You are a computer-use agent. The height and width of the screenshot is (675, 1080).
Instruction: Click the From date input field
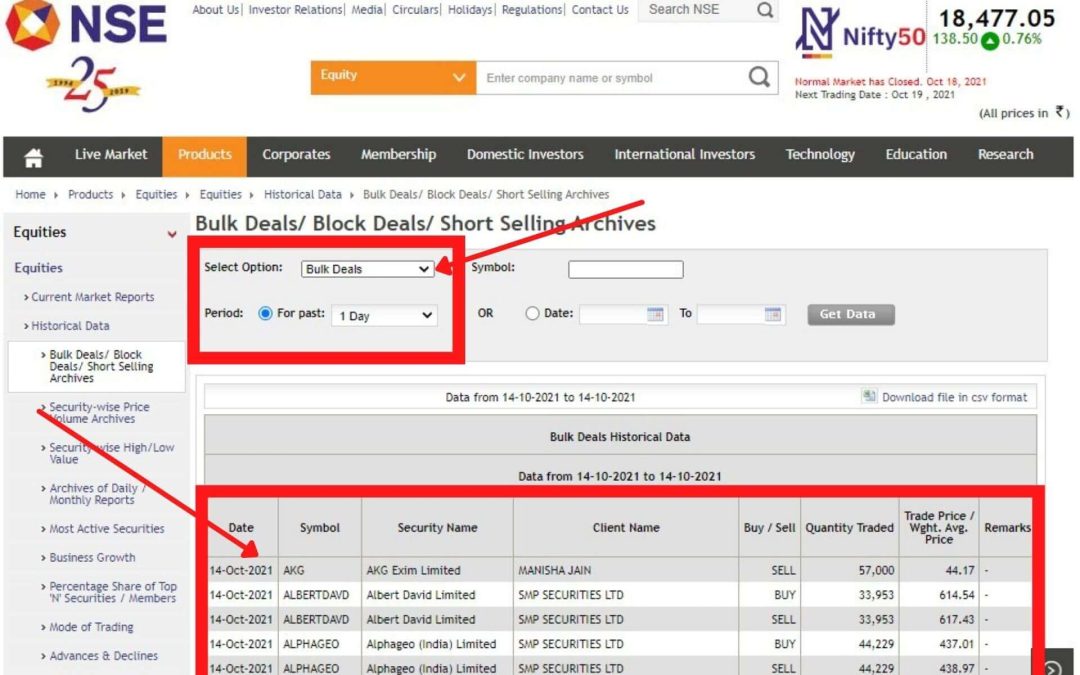coord(613,315)
